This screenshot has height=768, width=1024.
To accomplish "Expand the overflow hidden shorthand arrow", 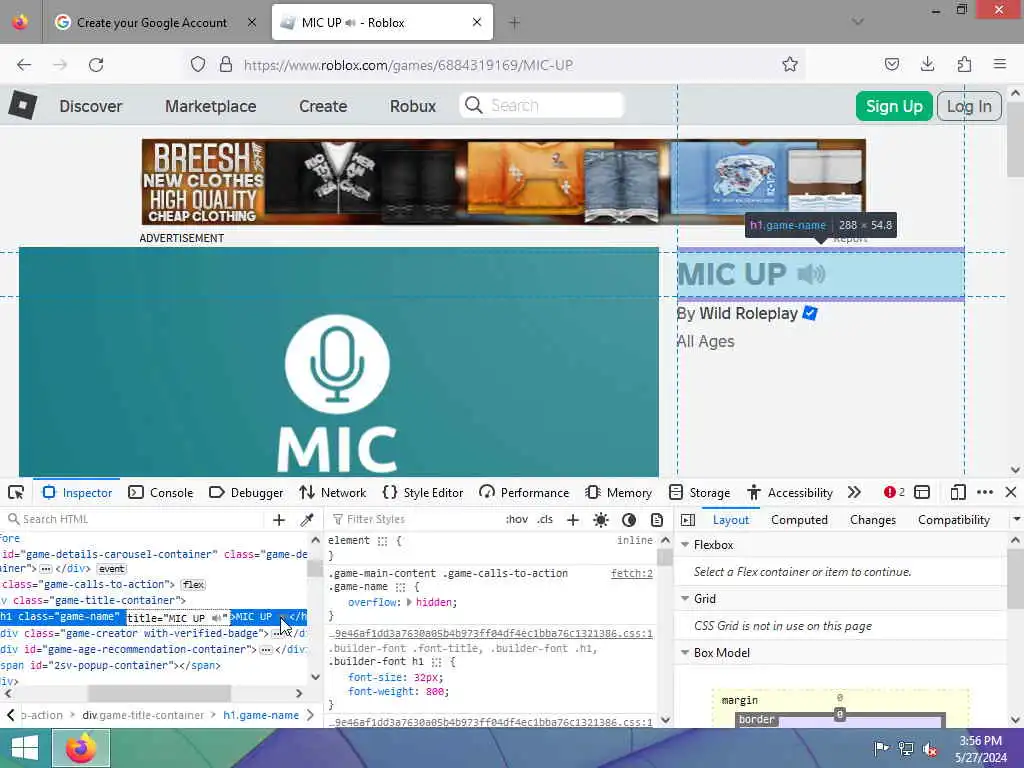I will [409, 602].
